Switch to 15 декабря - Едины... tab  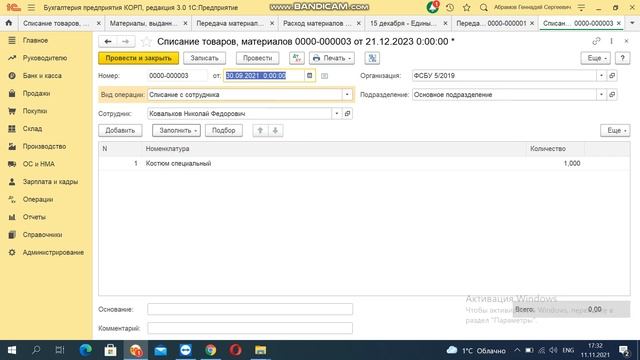(403, 23)
